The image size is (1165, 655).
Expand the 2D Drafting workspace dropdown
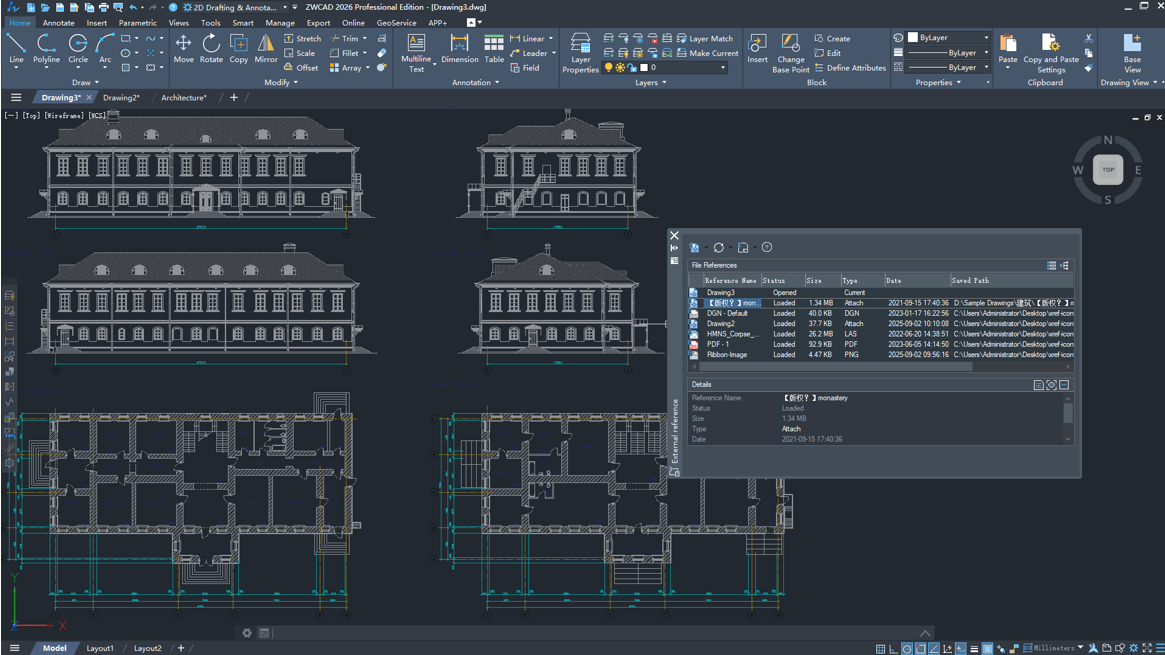point(283,7)
